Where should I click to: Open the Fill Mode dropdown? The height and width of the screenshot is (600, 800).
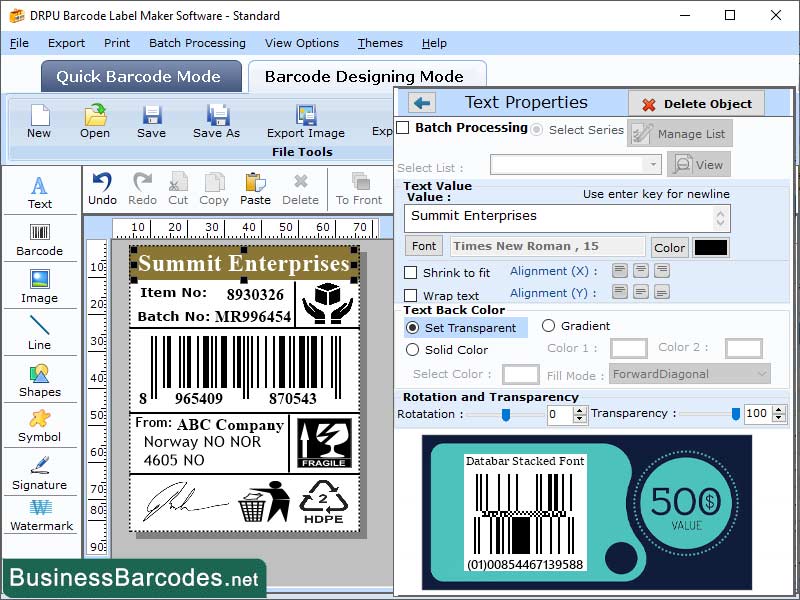coord(689,373)
